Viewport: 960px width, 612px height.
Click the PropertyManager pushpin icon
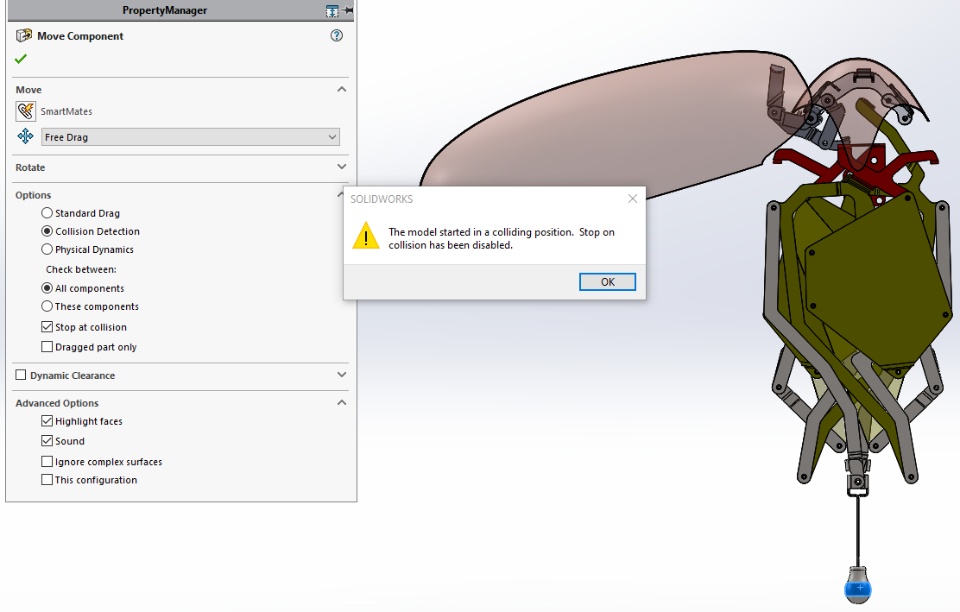(348, 10)
